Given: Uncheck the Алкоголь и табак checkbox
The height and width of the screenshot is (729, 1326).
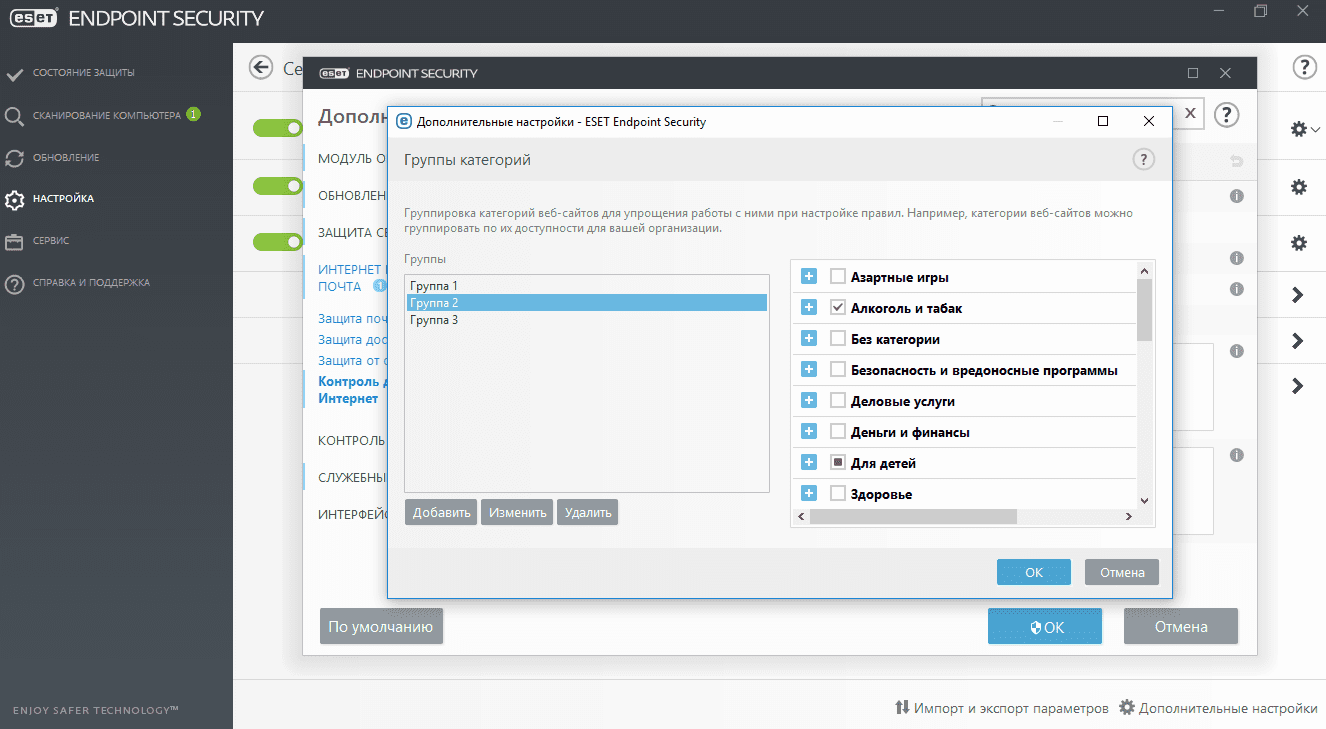Looking at the screenshot, I should click(838, 308).
